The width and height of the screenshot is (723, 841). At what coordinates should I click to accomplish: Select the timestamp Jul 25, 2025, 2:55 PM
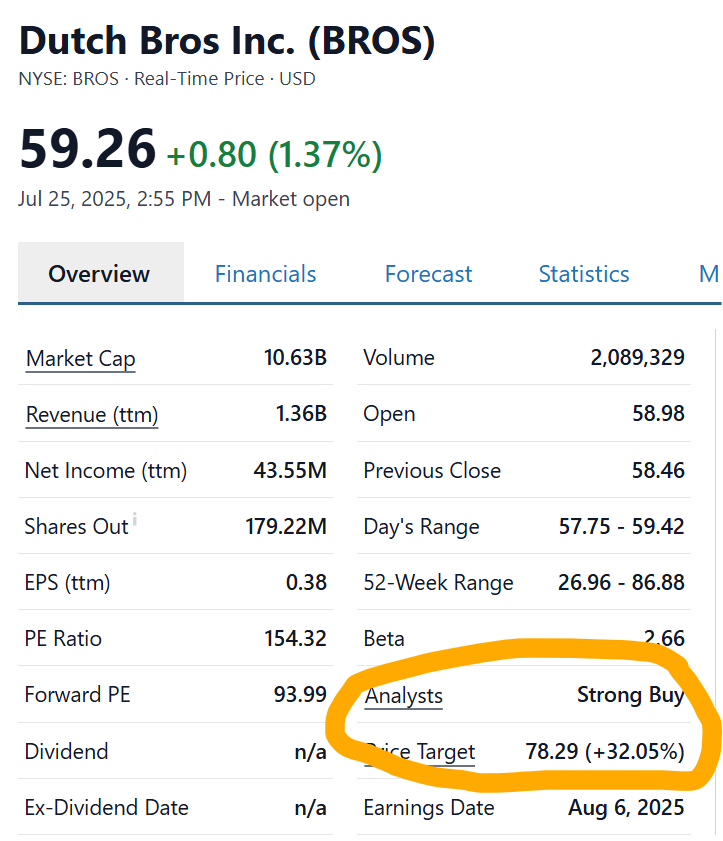(115, 199)
